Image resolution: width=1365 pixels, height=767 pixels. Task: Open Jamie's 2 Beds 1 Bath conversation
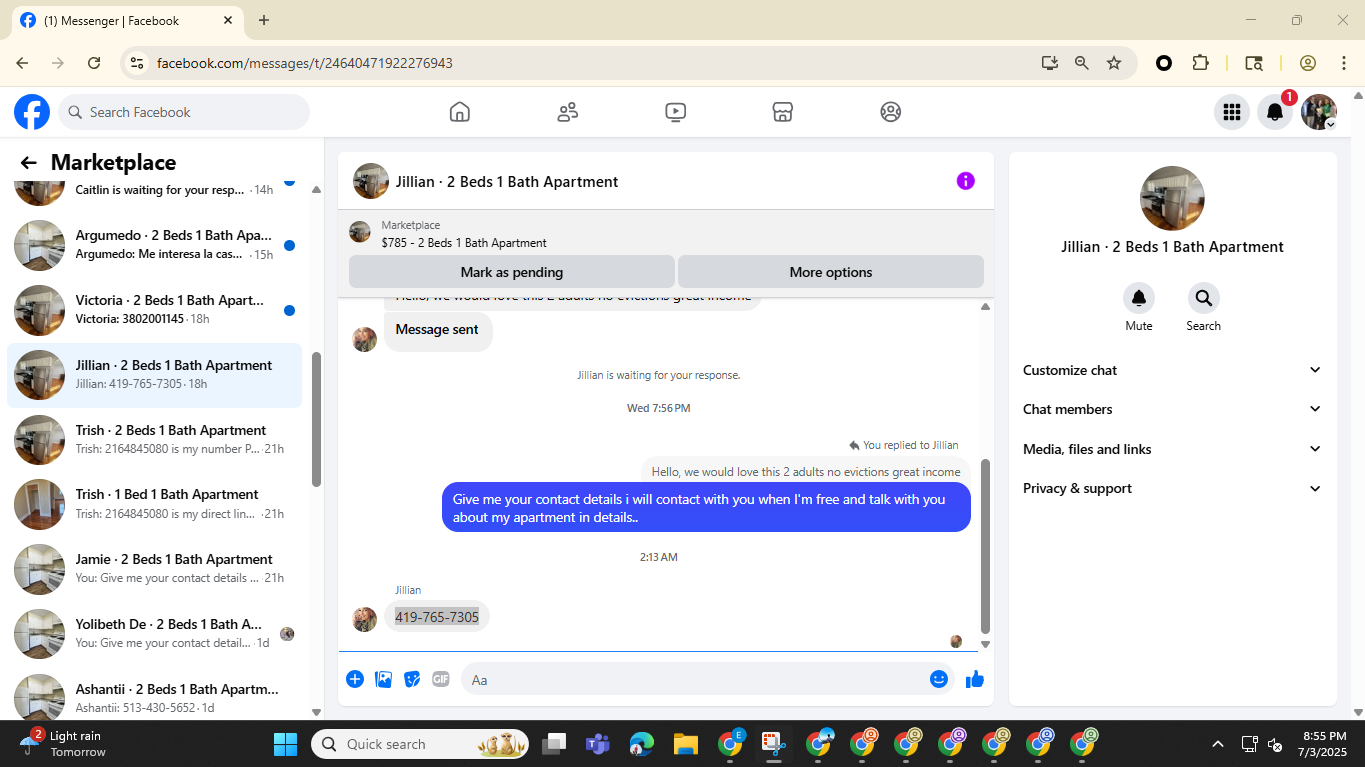coord(155,569)
